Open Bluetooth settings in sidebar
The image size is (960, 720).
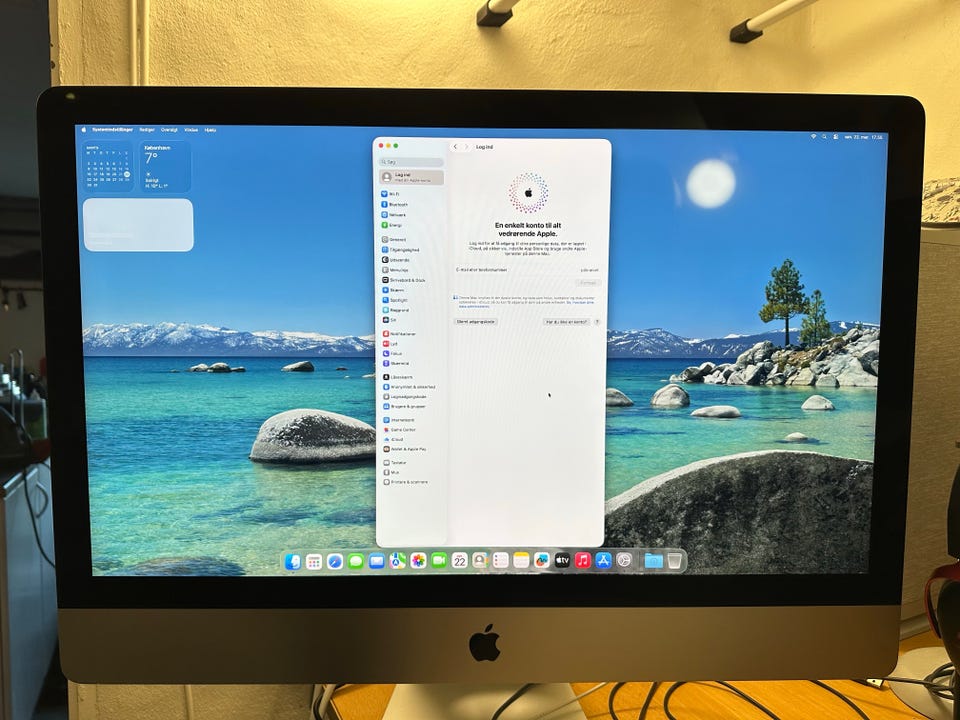(x=411, y=204)
